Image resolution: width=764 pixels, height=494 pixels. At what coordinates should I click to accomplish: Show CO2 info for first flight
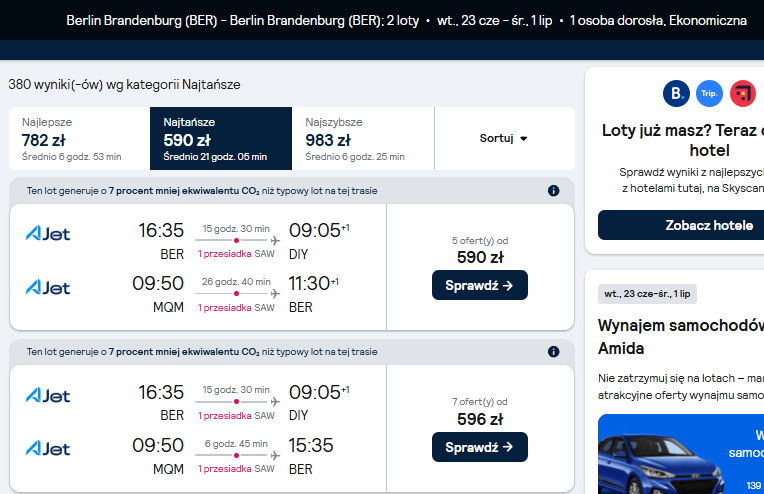[x=554, y=190]
